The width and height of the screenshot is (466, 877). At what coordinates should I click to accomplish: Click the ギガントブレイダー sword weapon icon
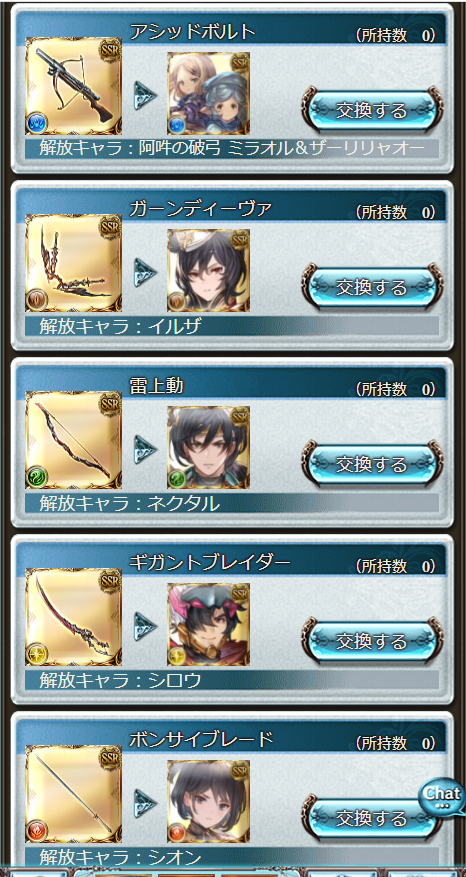[73, 617]
